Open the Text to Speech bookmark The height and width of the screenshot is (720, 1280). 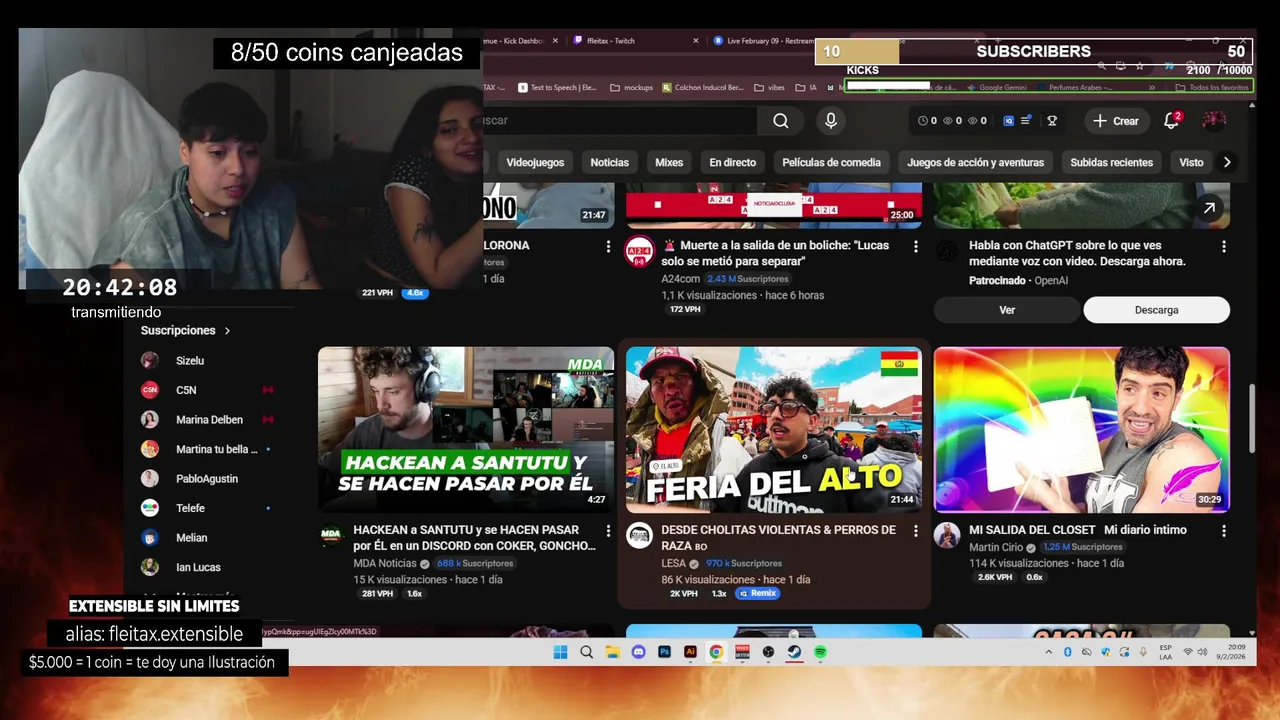coord(559,88)
